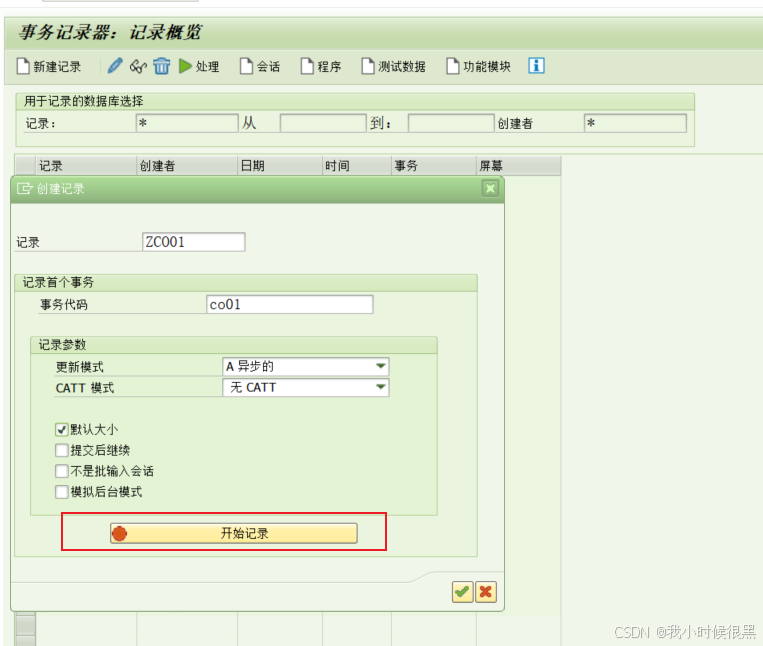Confirm with the green checkmark button
Image resolution: width=763 pixels, height=646 pixels.
click(462, 592)
